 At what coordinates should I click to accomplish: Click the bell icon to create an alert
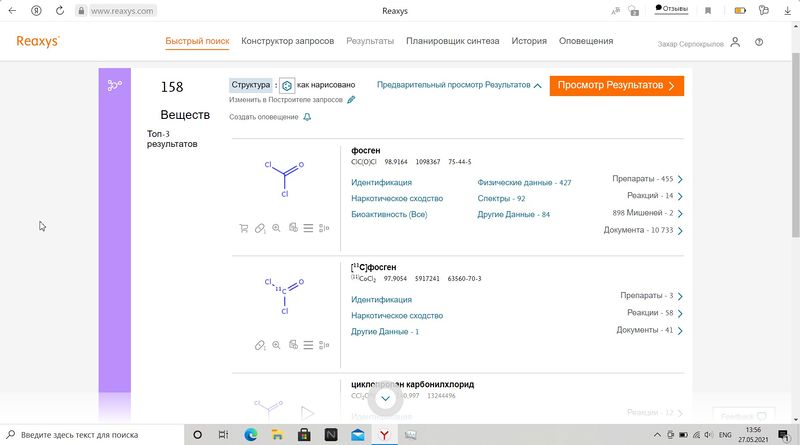pos(307,117)
